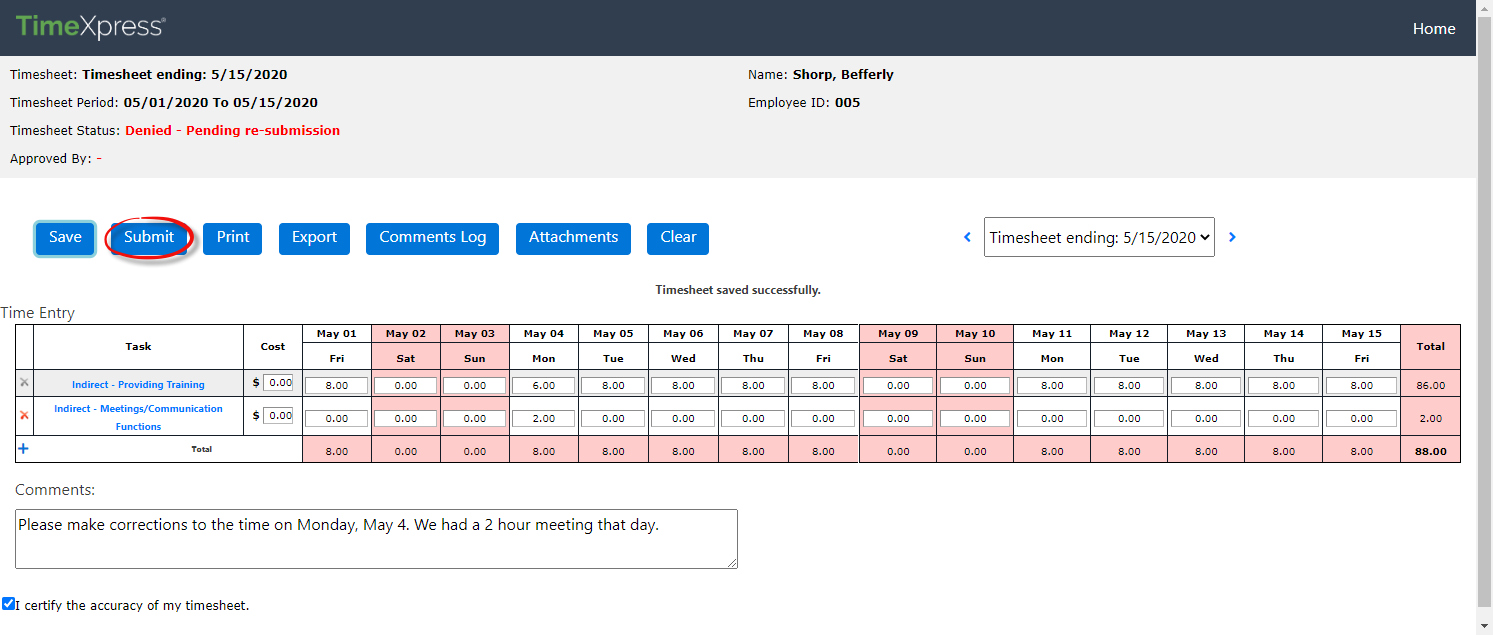Open the Attachments panel
Screen dimensions: 1493x635
(573, 238)
